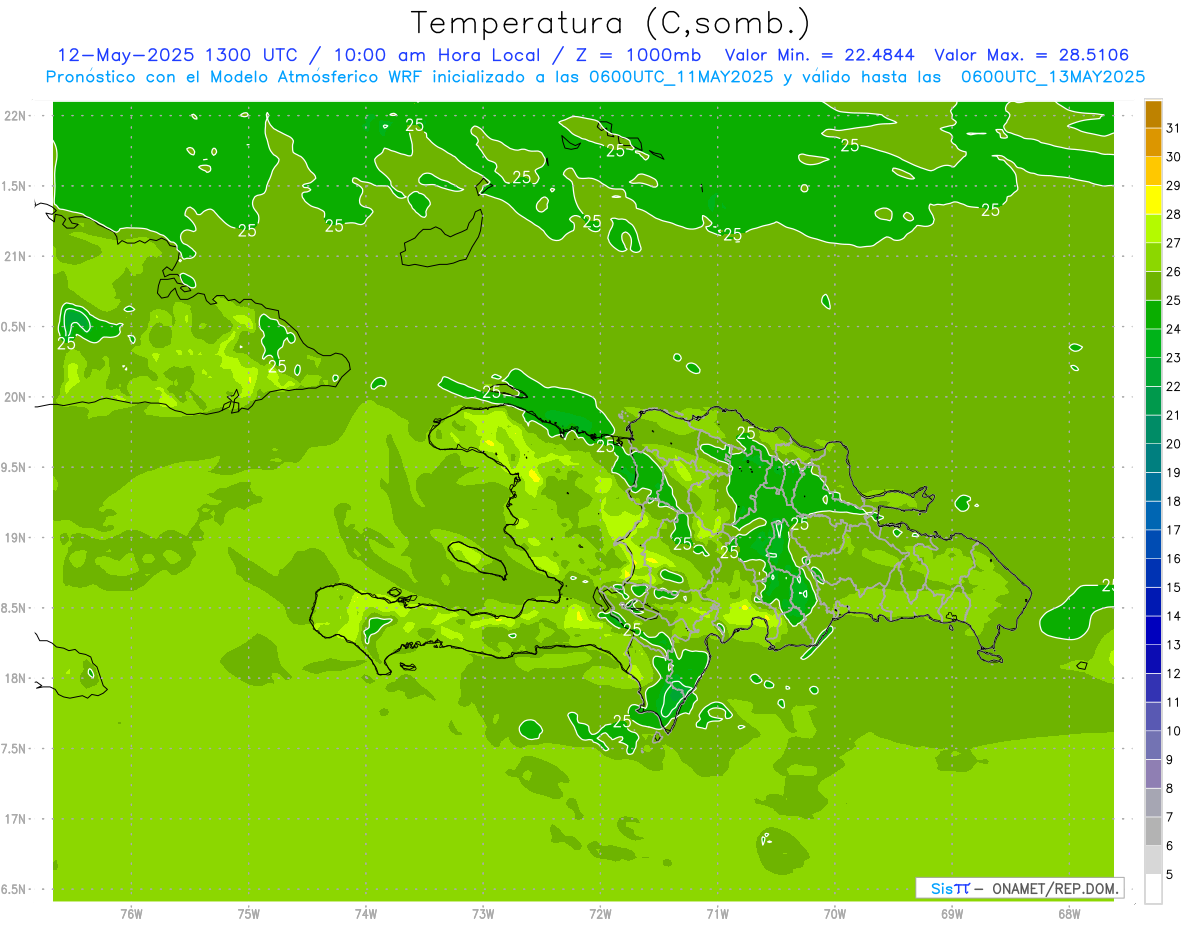Select the valid-until time "0600UTC_13MAY2025"
The height and width of the screenshot is (927, 1200).
point(1052,76)
